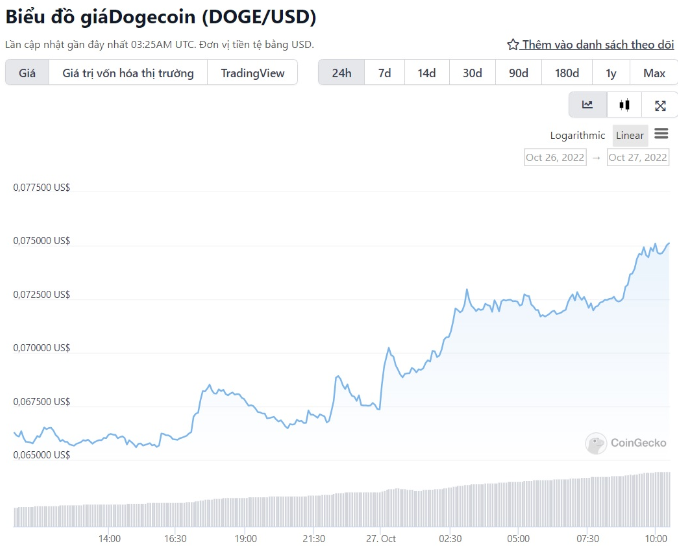Toggle Logarithmic chart scale

(577, 136)
